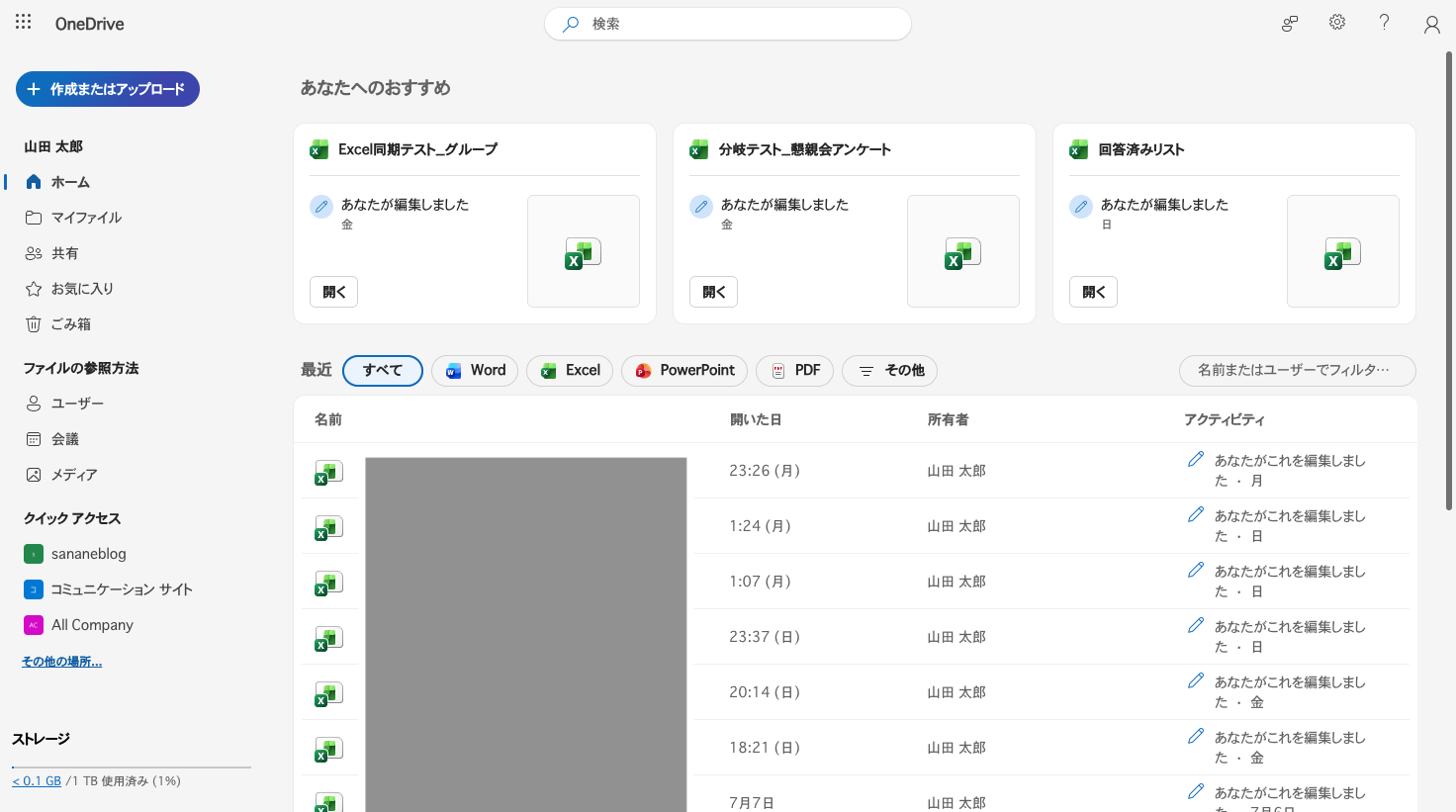Click the OneDrive header title

90,24
